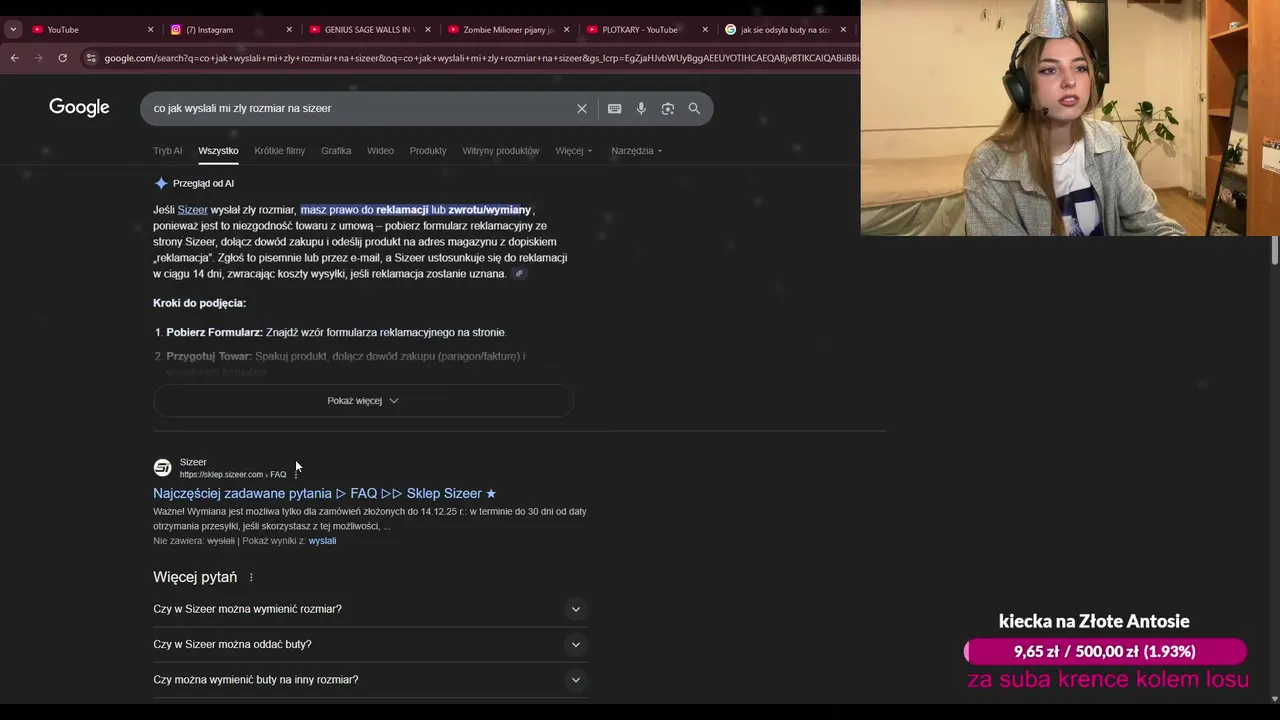This screenshot has height=720, width=1280.
Task: Close the YouTube tab
Action: tap(151, 29)
